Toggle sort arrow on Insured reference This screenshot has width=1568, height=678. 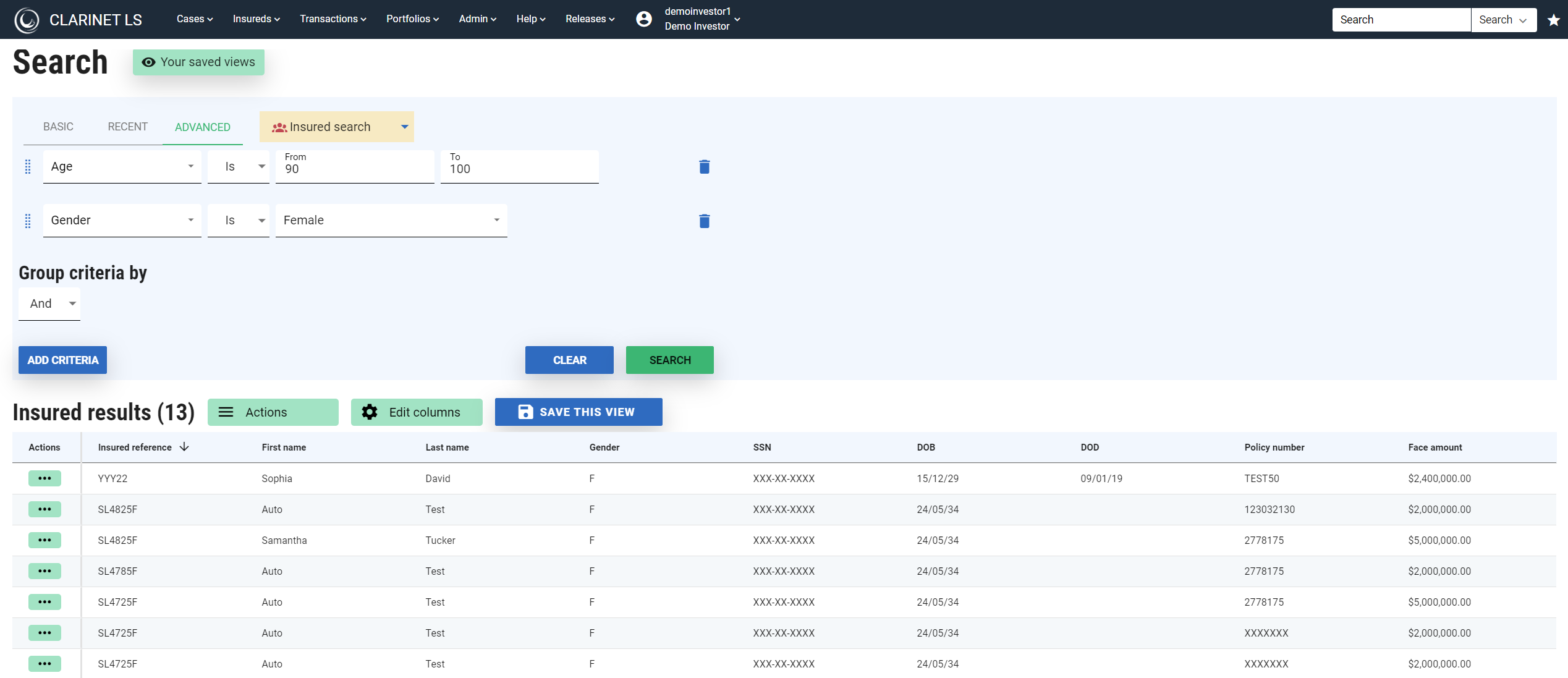point(184,447)
